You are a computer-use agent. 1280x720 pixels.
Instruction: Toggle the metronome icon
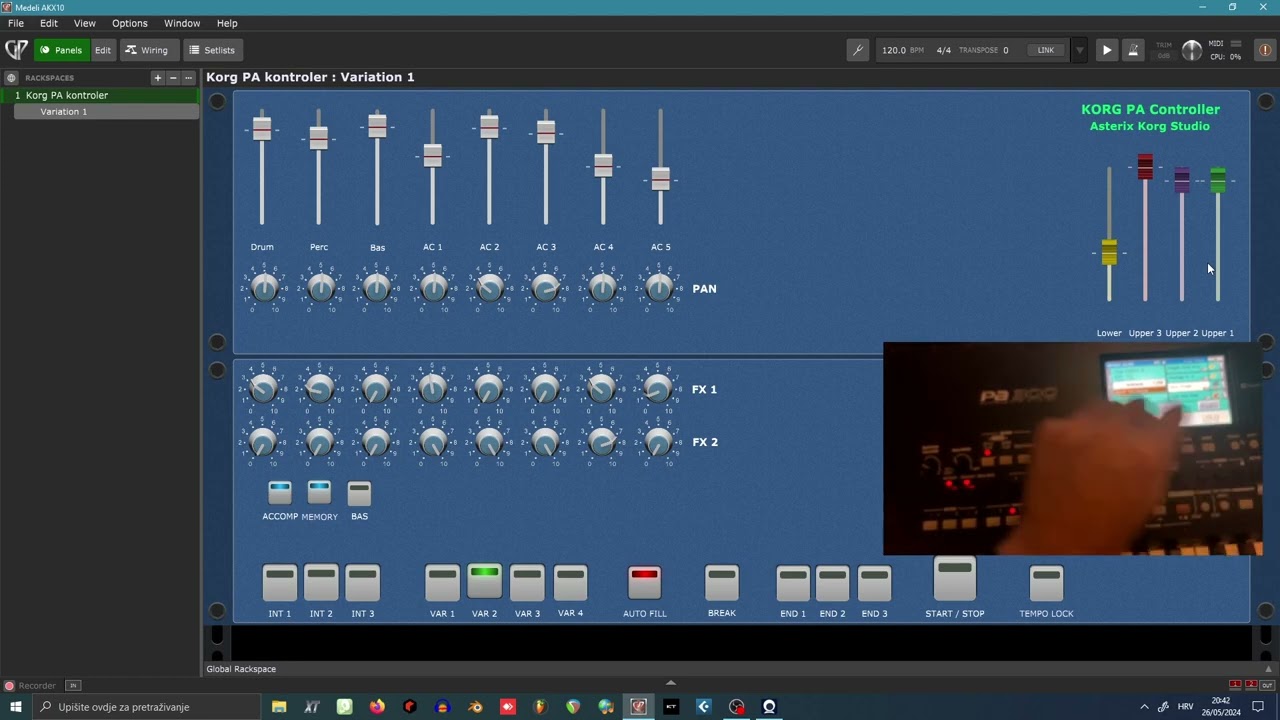click(x=1133, y=50)
